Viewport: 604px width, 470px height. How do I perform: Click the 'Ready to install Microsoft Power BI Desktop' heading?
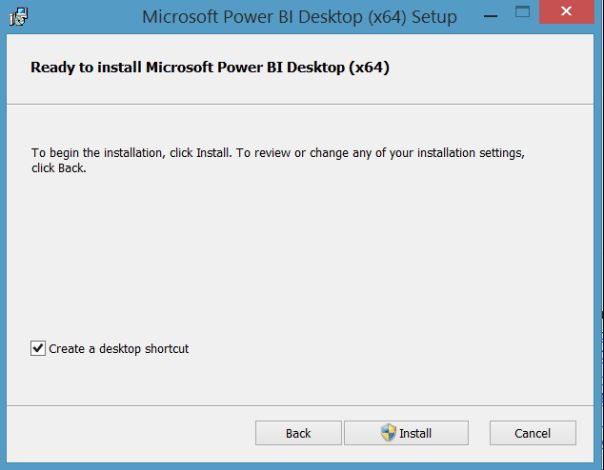coord(210,67)
